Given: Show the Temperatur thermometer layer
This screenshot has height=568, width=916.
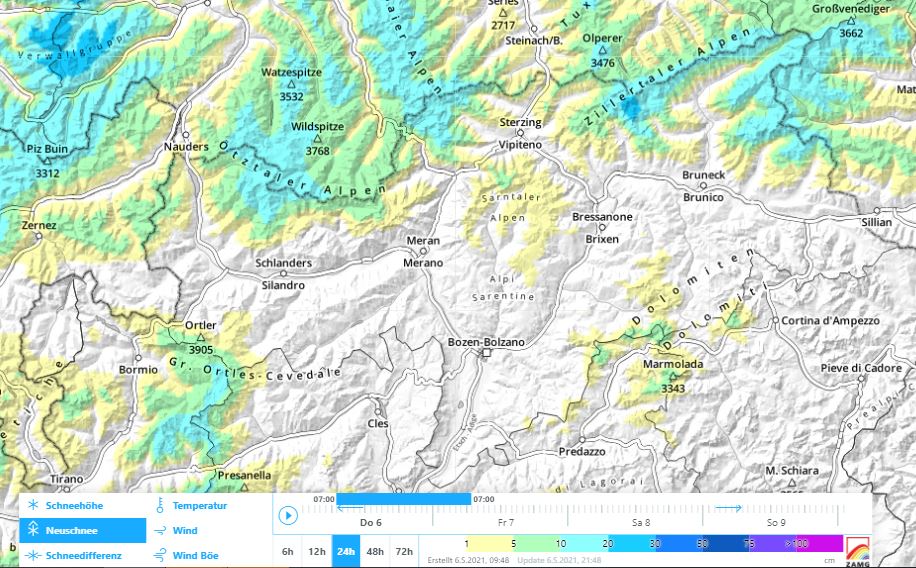Looking at the screenshot, I should pyautogui.click(x=160, y=506).
